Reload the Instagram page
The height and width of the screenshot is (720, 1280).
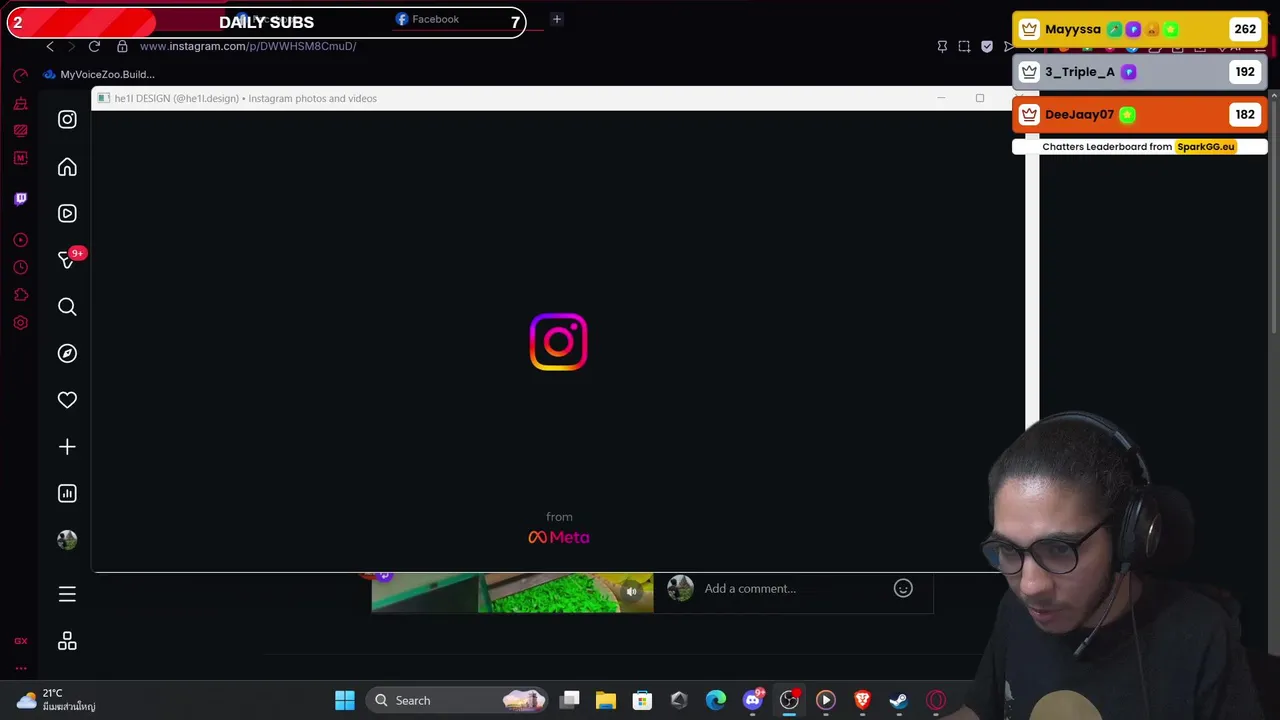(x=94, y=46)
